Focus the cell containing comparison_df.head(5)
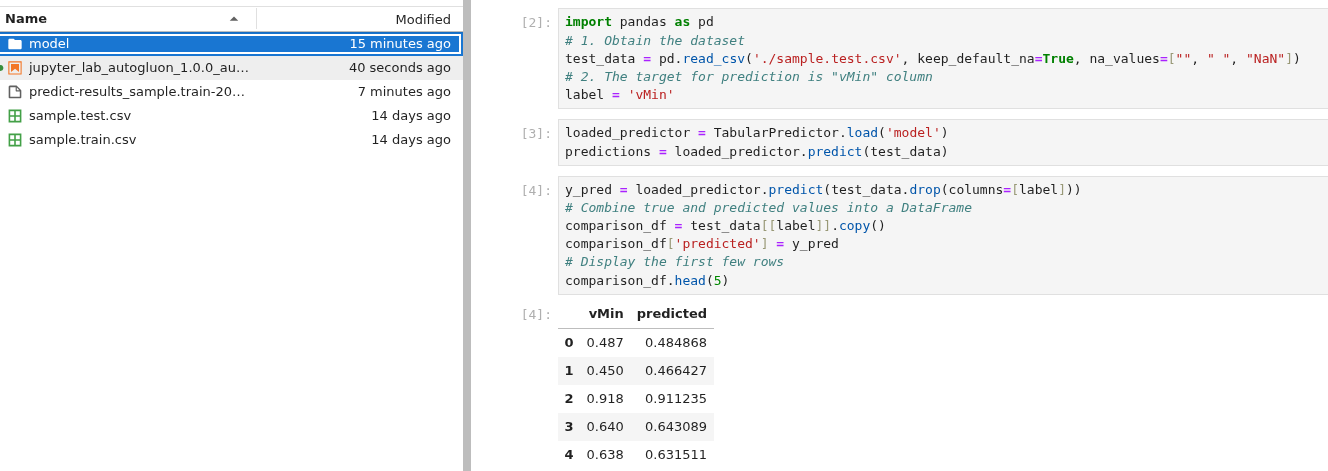This screenshot has width=1328, height=471. [x=940, y=235]
